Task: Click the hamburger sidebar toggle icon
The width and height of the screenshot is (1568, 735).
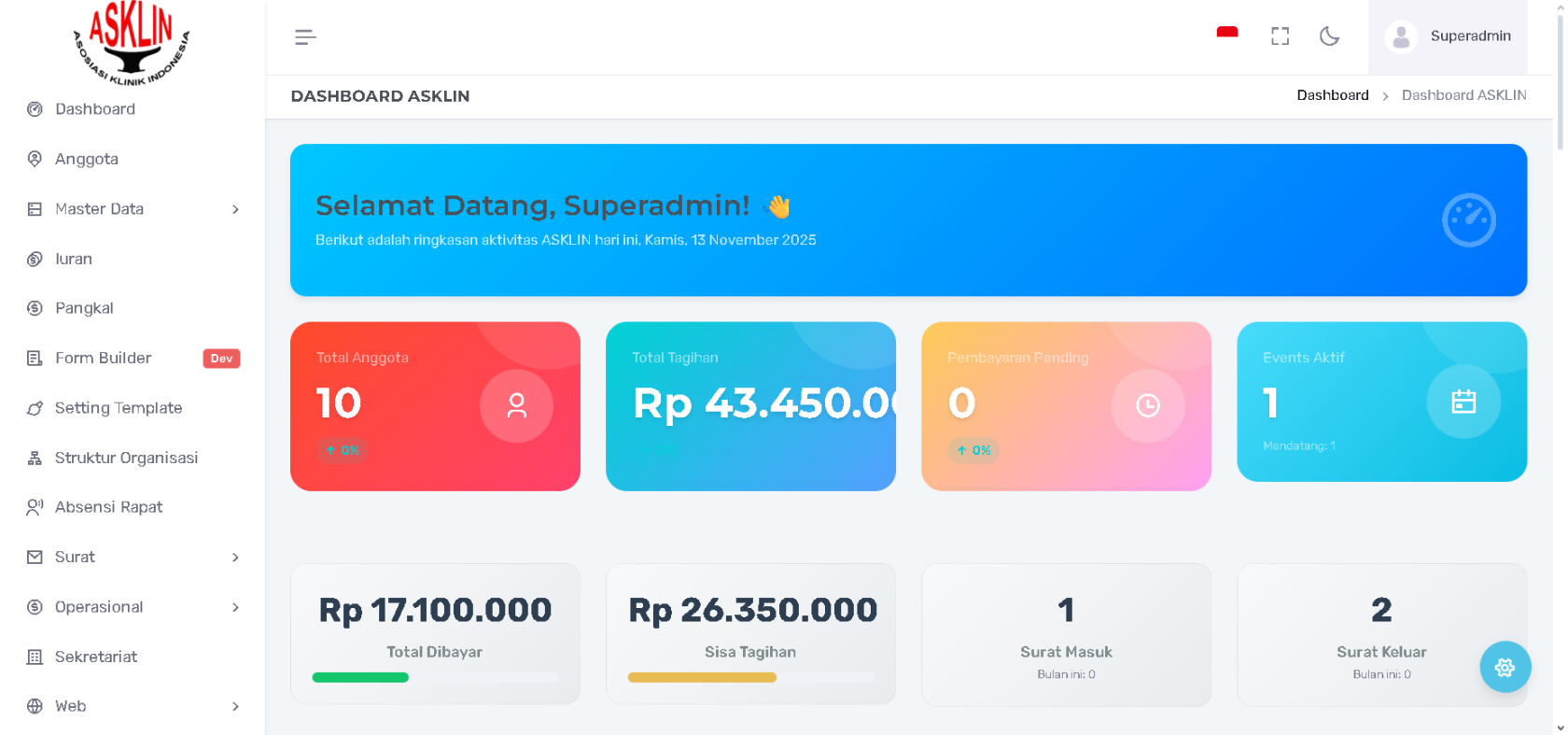Action: (305, 37)
